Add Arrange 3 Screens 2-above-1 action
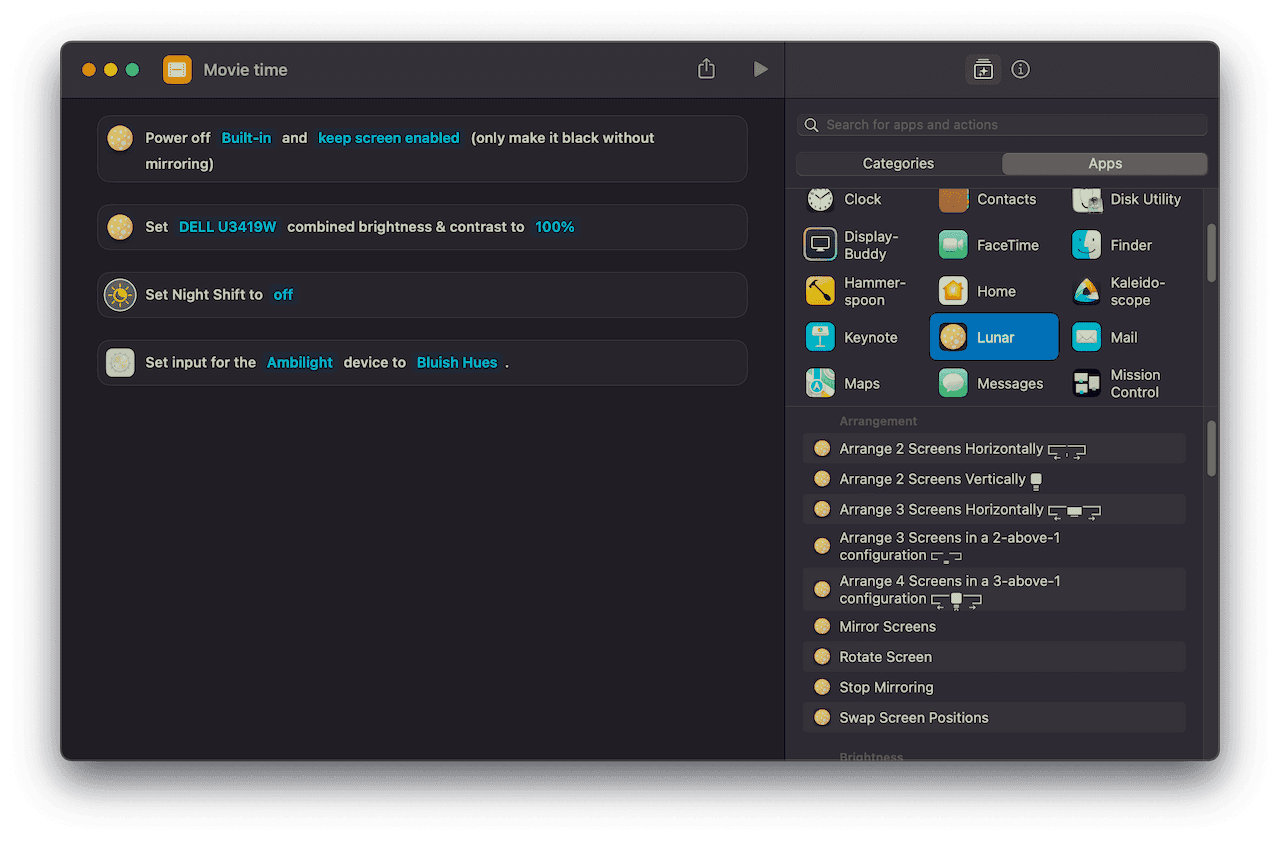Screen dimensions: 1280x841 [x=994, y=546]
